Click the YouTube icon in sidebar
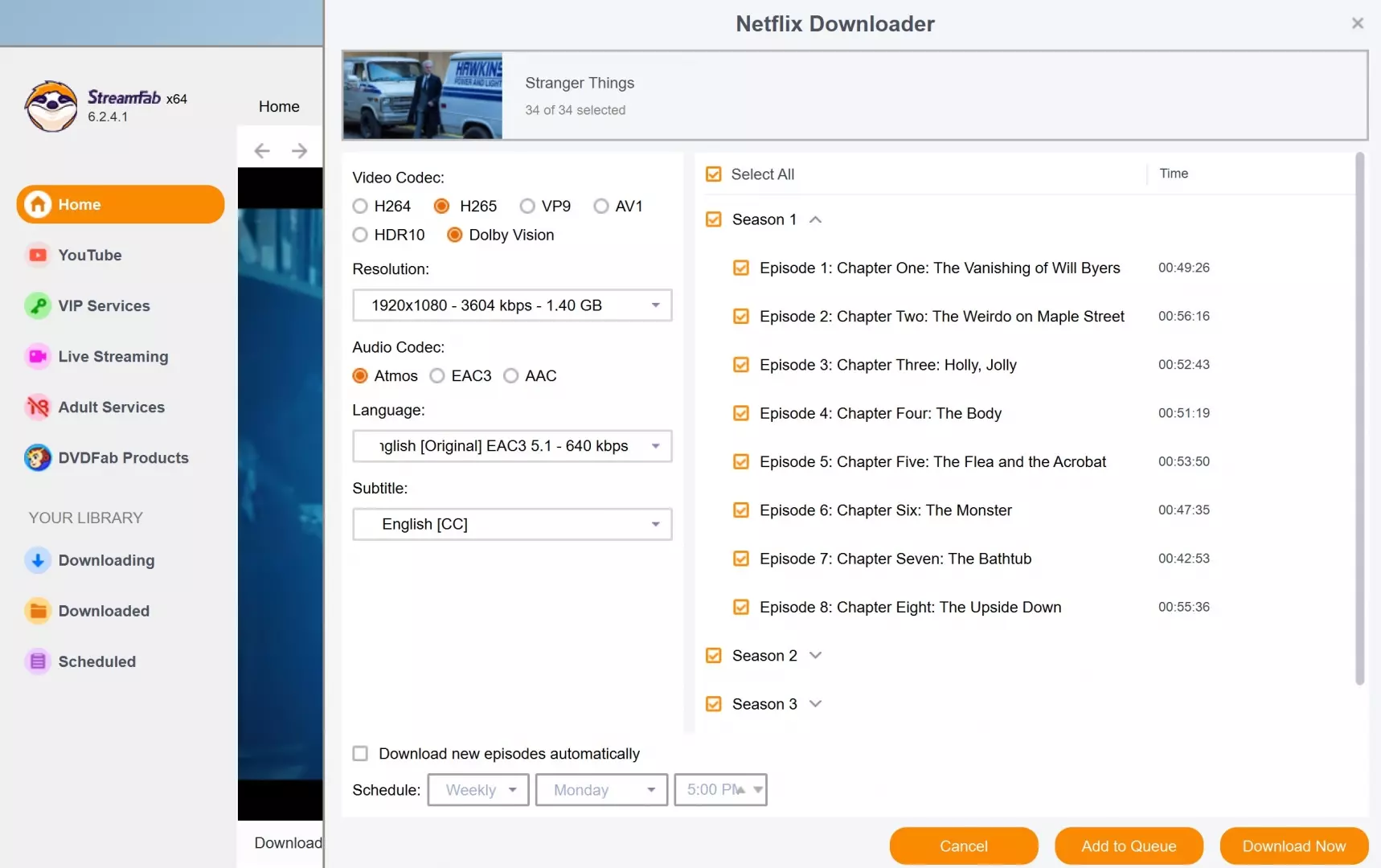Screen dimensions: 1381x868 [38, 255]
